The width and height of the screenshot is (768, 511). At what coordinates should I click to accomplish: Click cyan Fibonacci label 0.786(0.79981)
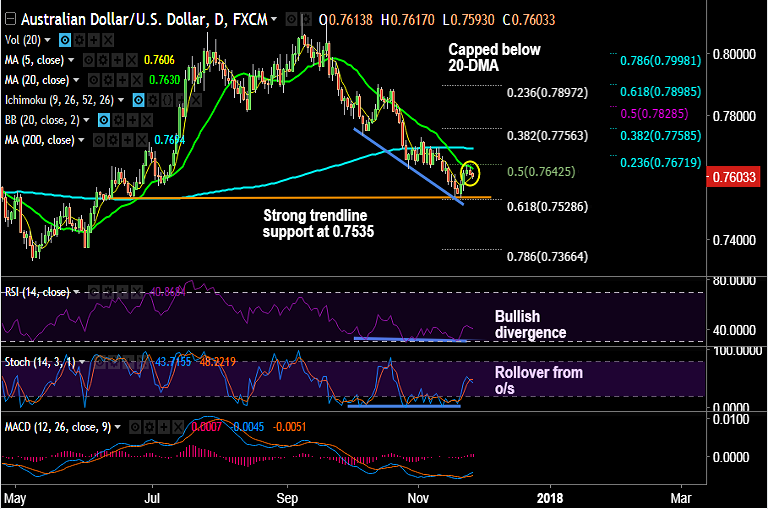point(660,61)
